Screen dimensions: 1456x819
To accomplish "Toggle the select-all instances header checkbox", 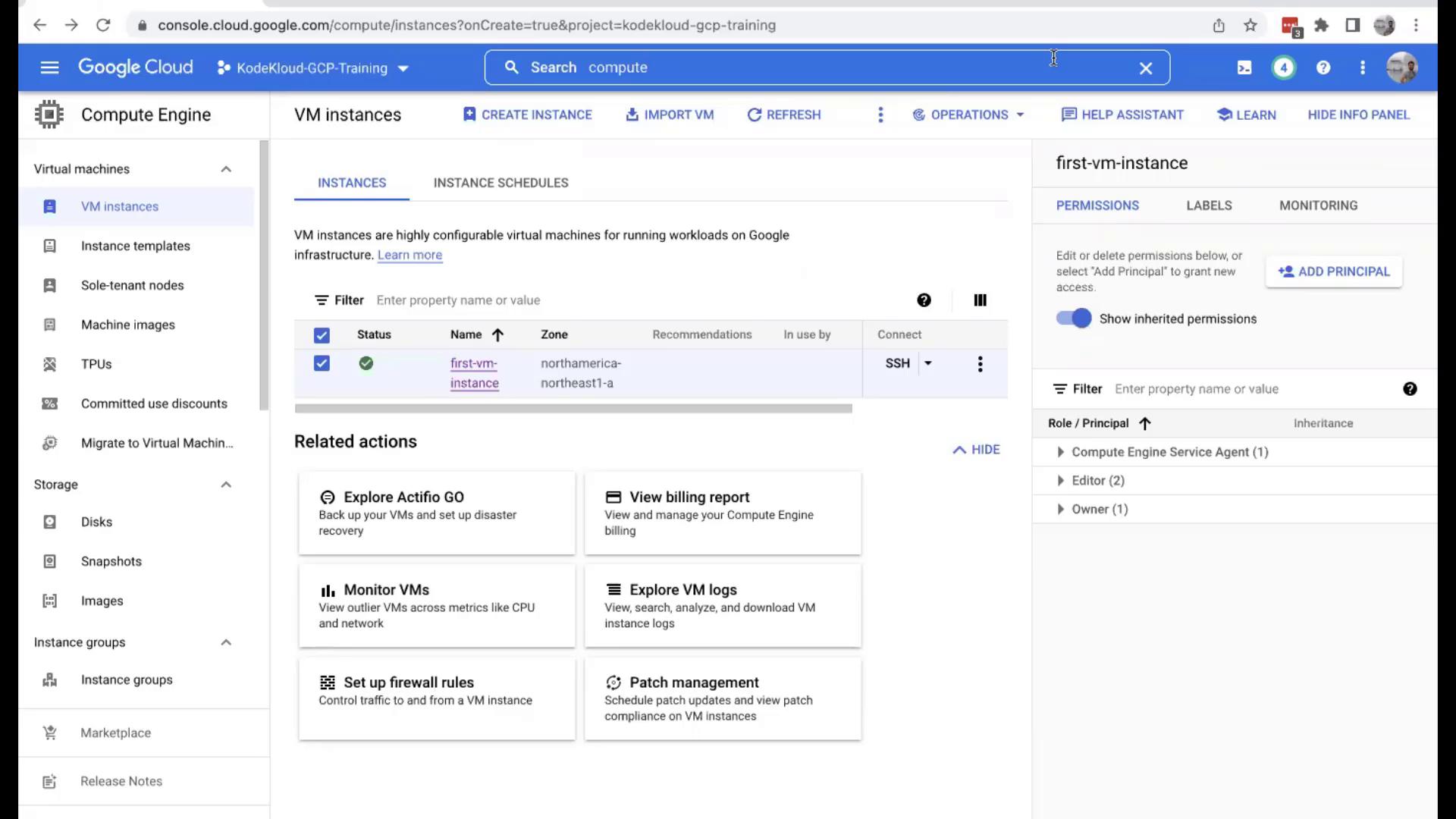I will 322,335.
